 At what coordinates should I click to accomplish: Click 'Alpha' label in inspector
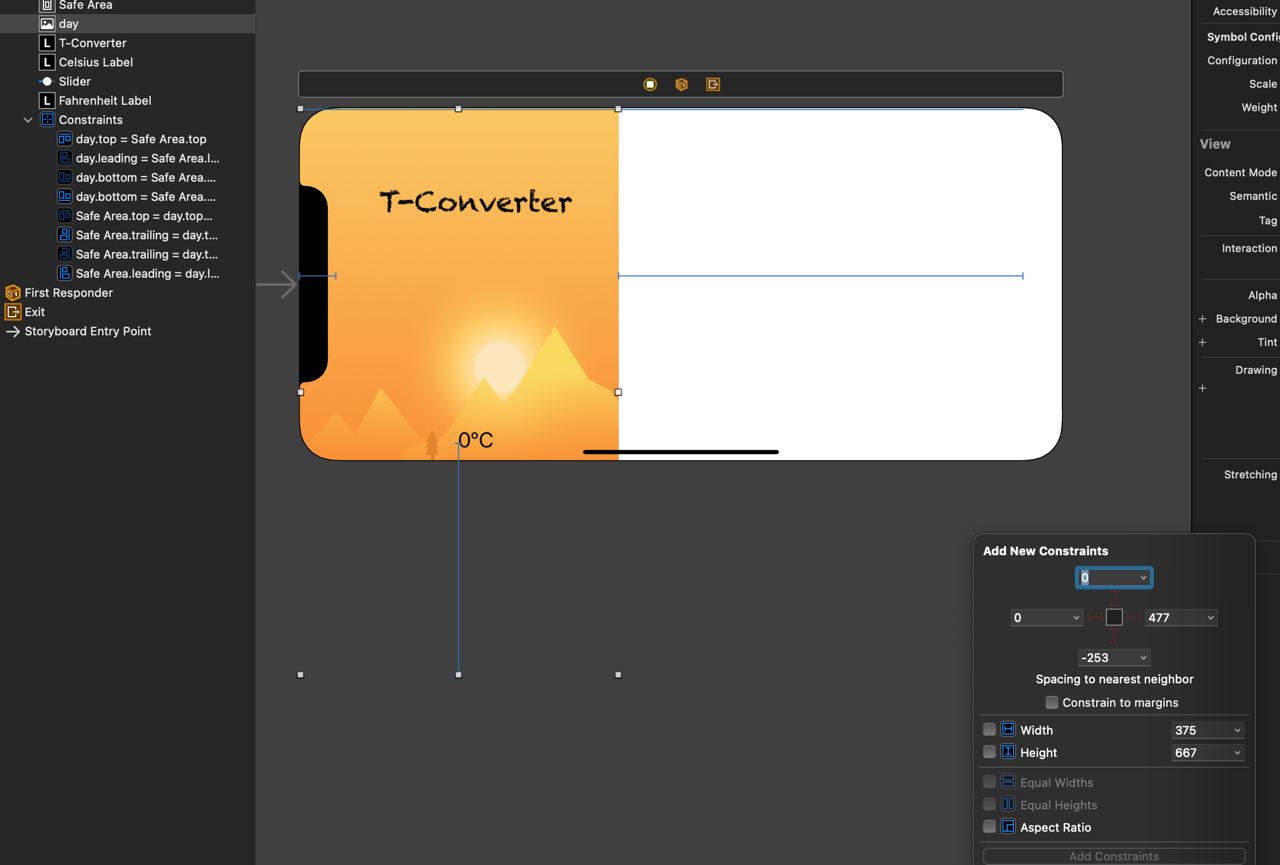tap(1262, 295)
